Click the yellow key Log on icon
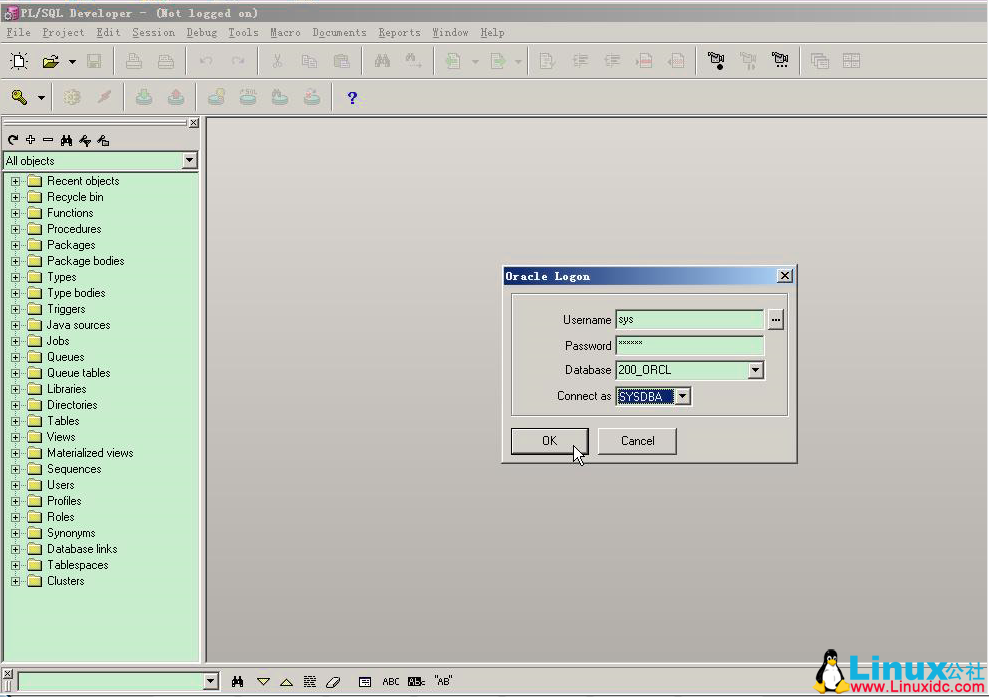This screenshot has width=989, height=697. click(19, 97)
